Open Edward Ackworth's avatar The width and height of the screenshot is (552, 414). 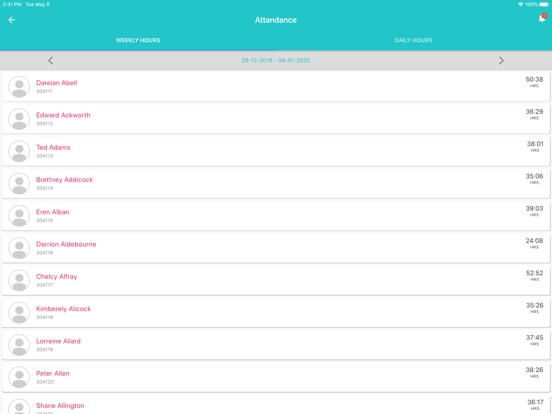(x=19, y=119)
